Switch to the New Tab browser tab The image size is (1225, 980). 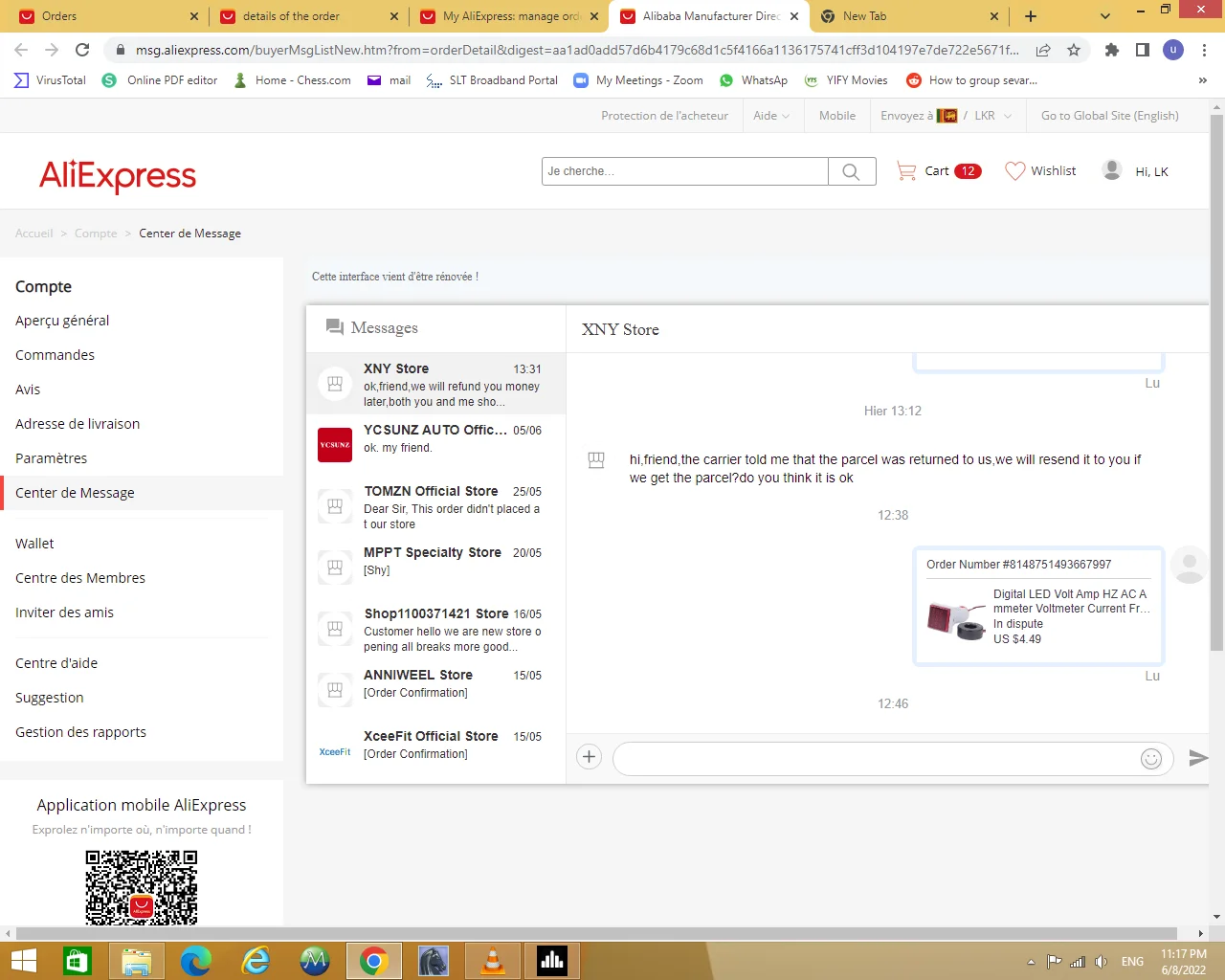click(909, 16)
